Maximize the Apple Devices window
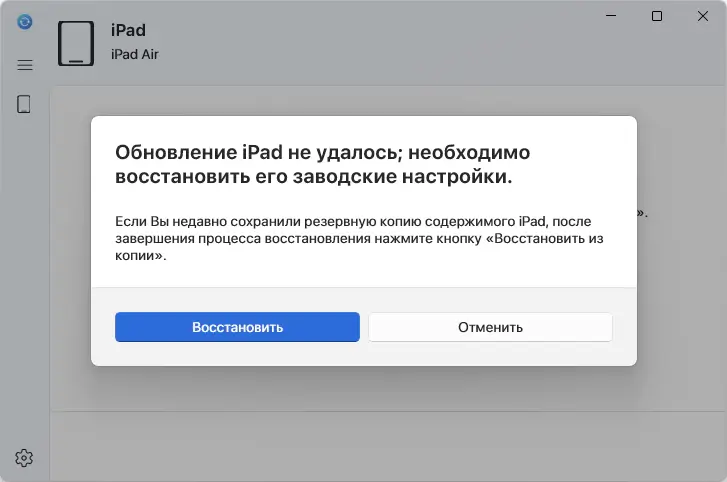Screen dimensions: 727x482 (x=657, y=16)
